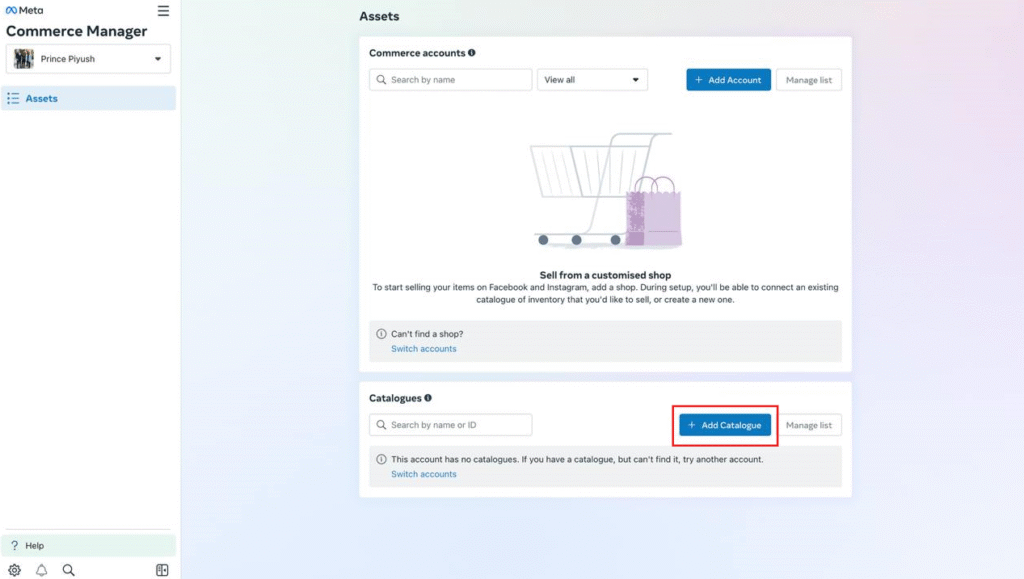Click the sidebar search magnifier icon
This screenshot has width=1024, height=579.
(68, 570)
